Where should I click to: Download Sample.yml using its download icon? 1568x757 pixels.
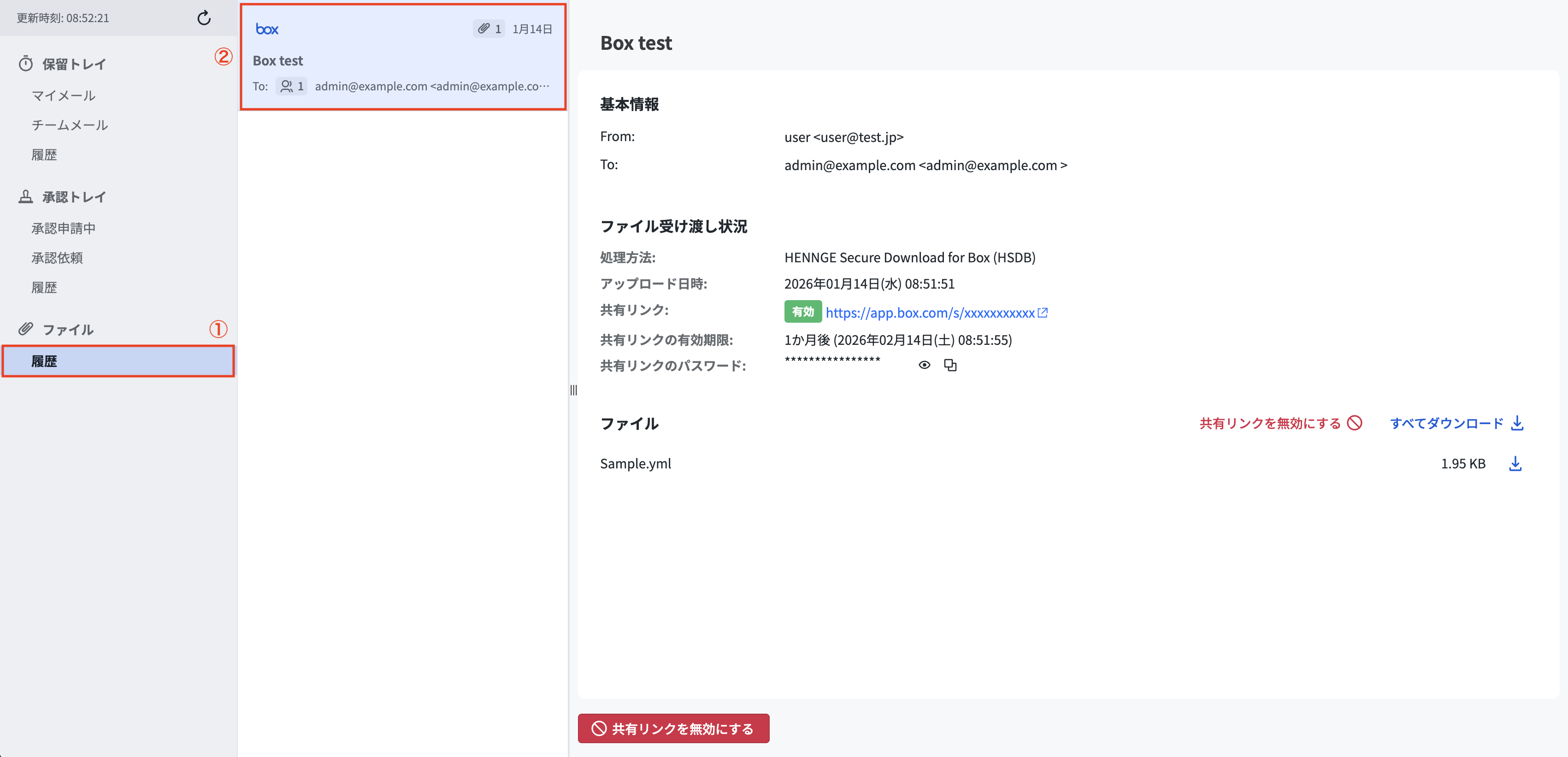[x=1515, y=463]
